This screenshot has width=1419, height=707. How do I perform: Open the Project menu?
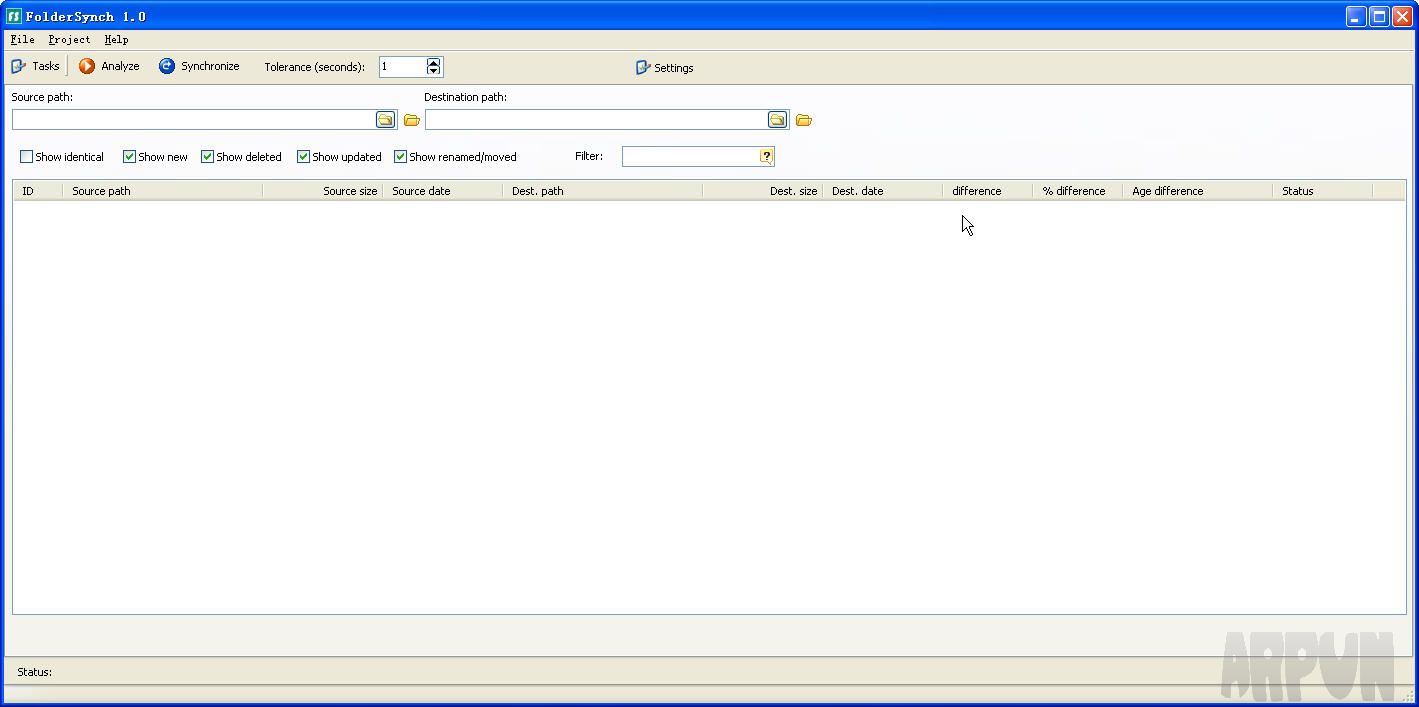point(69,40)
